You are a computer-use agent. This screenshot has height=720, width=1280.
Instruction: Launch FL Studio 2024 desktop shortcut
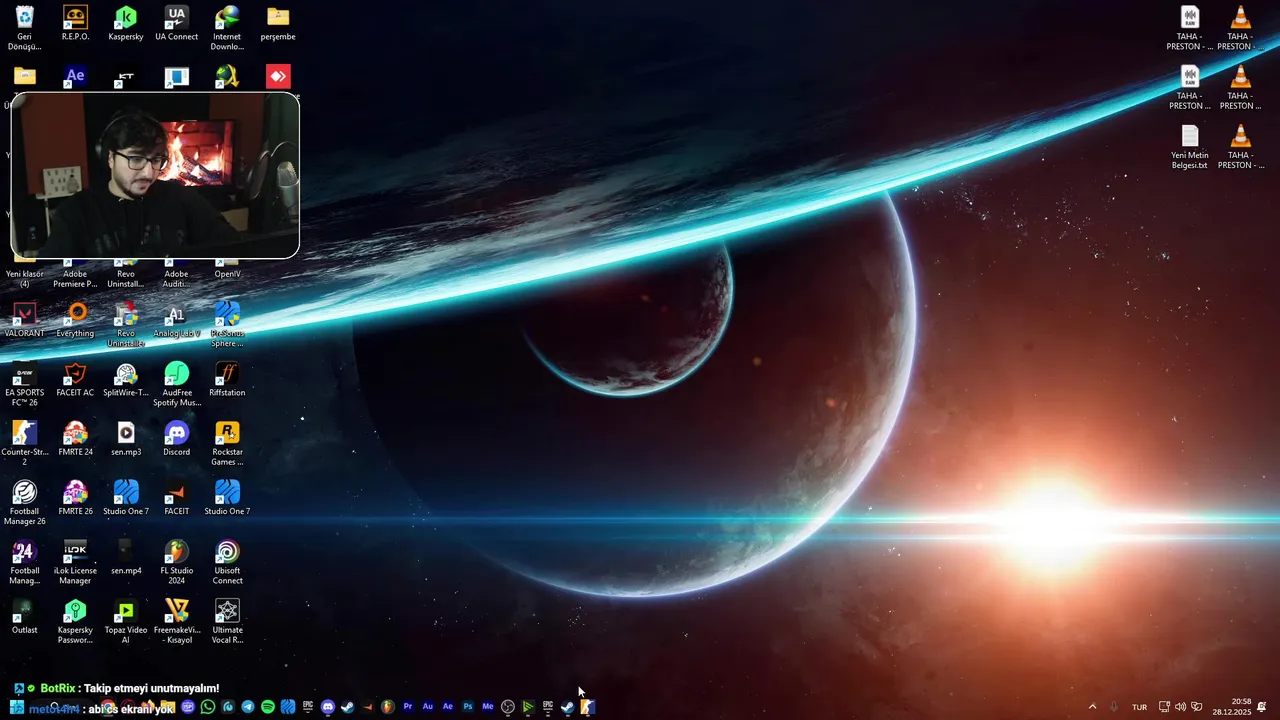[176, 562]
